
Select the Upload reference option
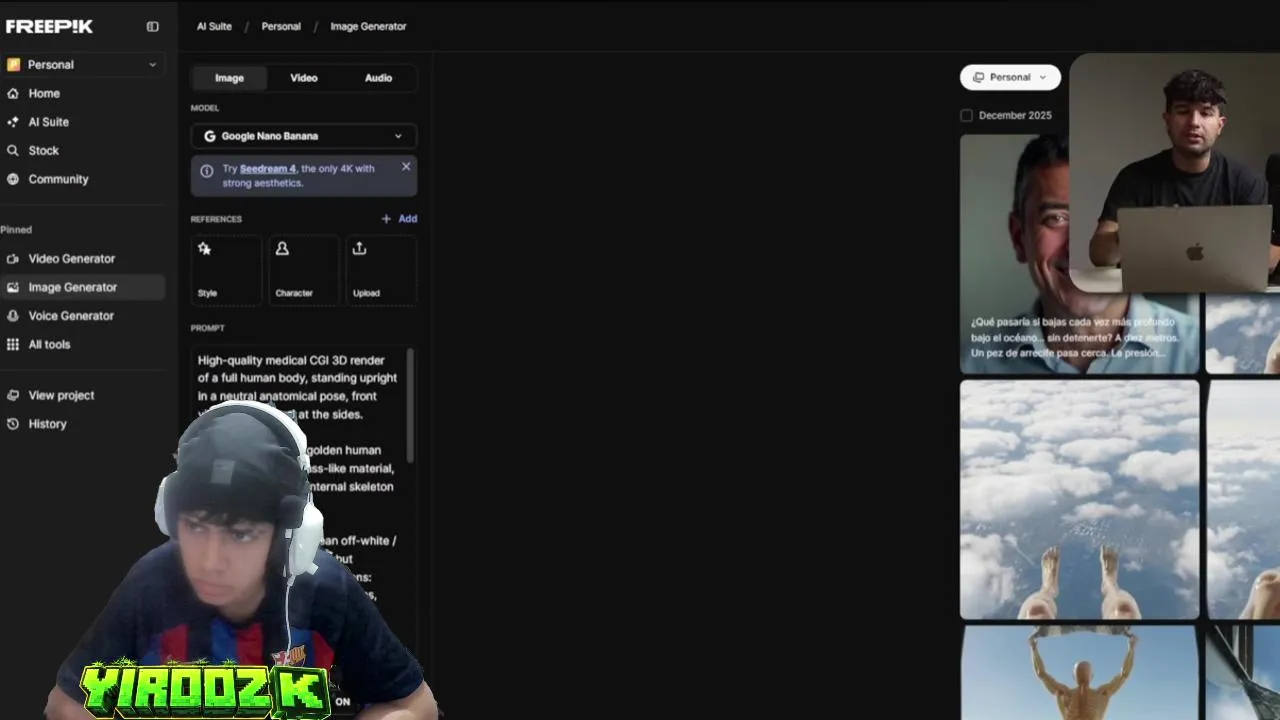[x=381, y=270]
